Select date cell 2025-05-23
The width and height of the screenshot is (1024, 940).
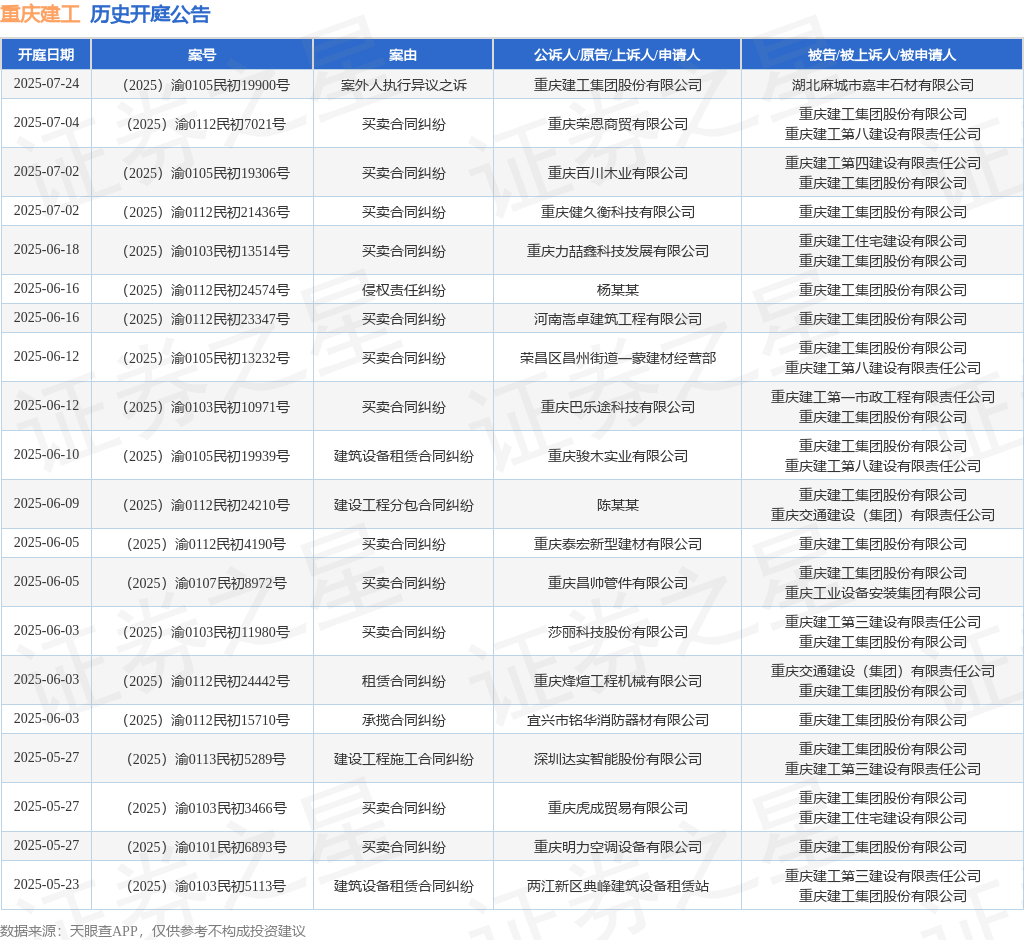(x=46, y=884)
